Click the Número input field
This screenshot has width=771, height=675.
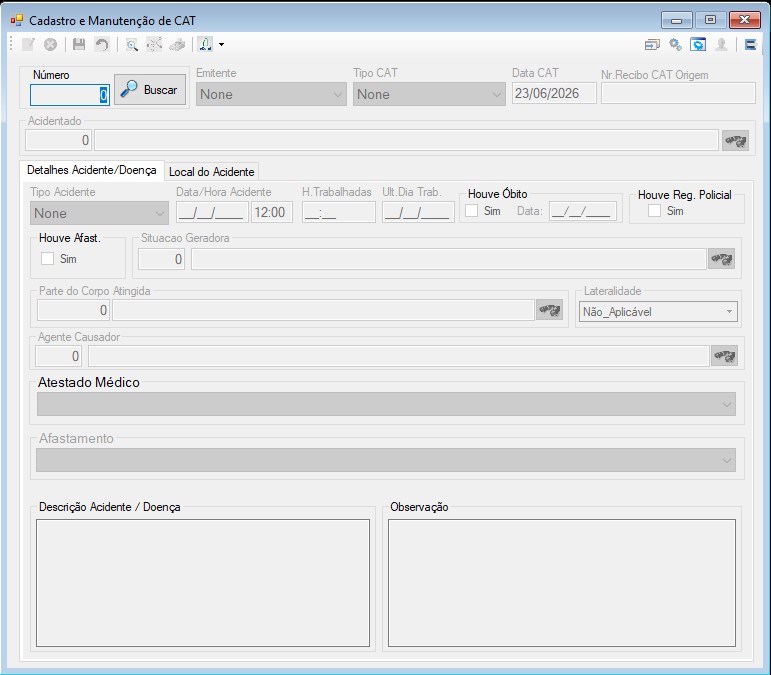pos(69,95)
